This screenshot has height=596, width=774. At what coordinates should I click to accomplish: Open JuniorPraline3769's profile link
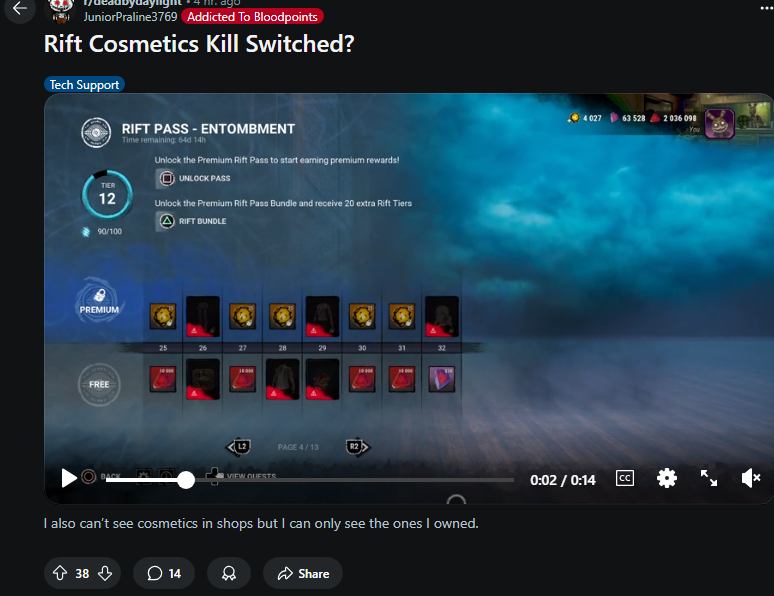click(130, 17)
